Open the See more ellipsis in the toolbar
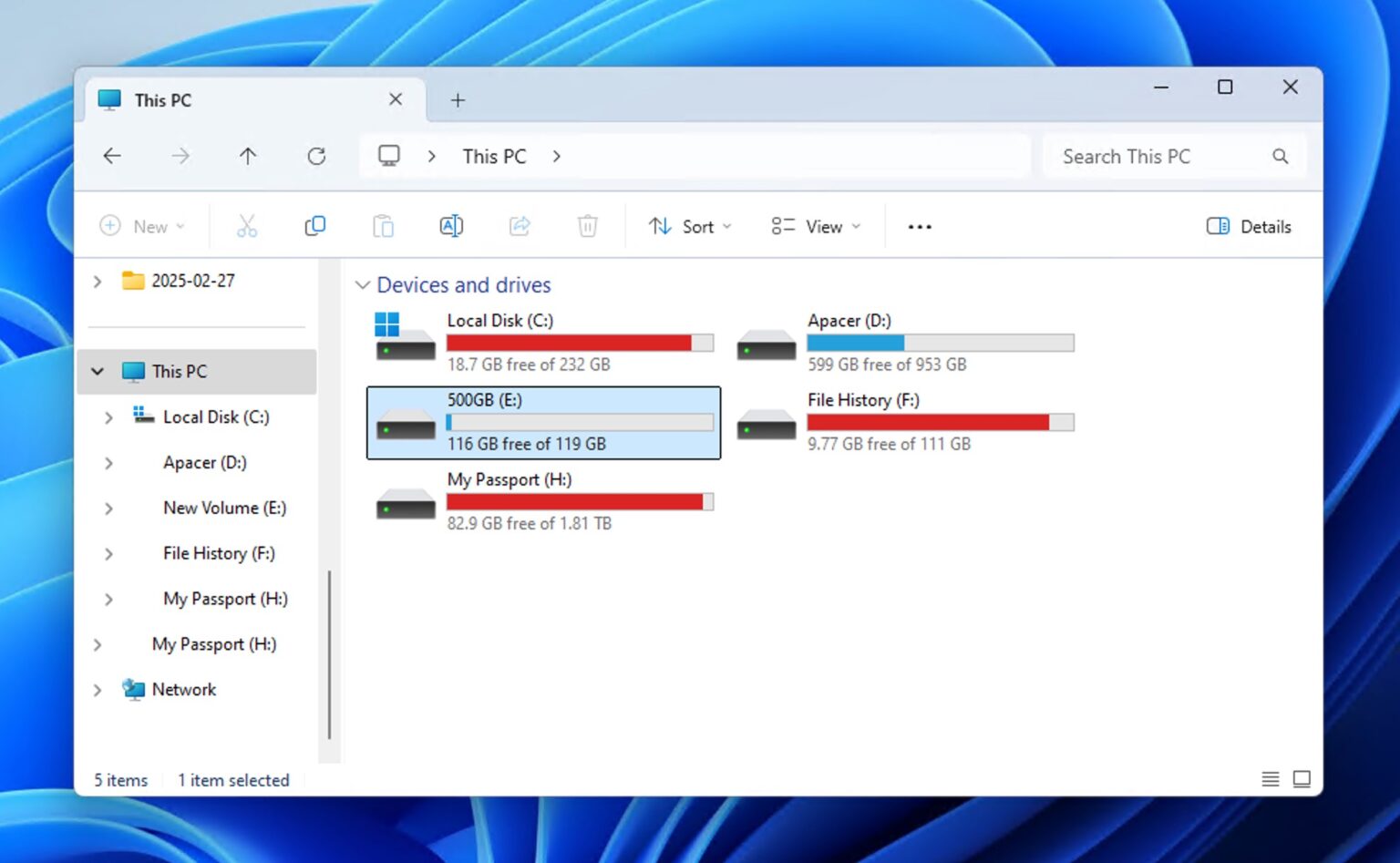 coord(919,226)
